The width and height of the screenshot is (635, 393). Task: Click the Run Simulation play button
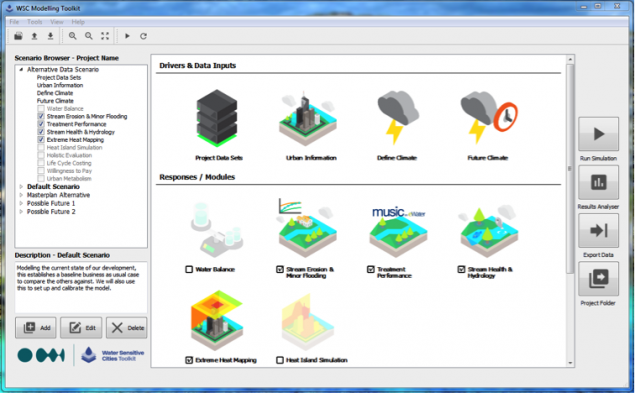coord(599,134)
